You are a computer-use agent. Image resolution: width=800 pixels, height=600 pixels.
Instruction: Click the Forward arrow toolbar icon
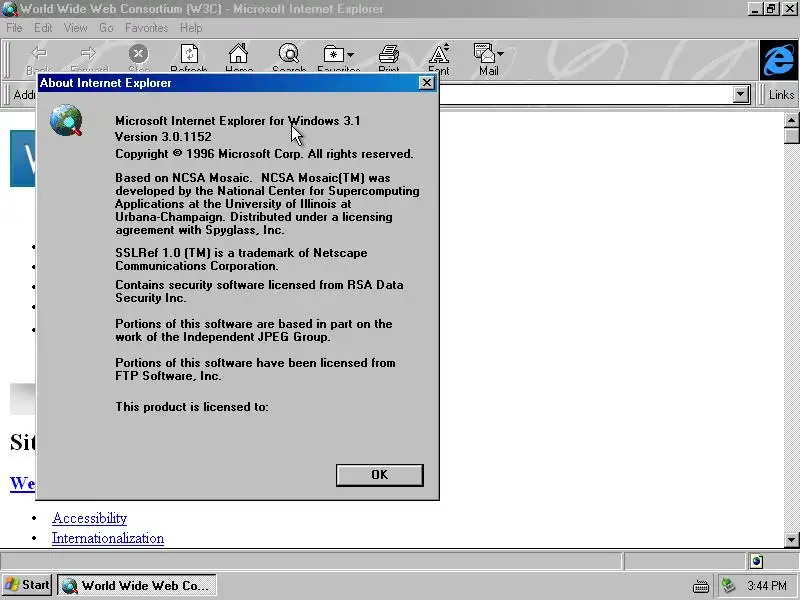point(88,53)
